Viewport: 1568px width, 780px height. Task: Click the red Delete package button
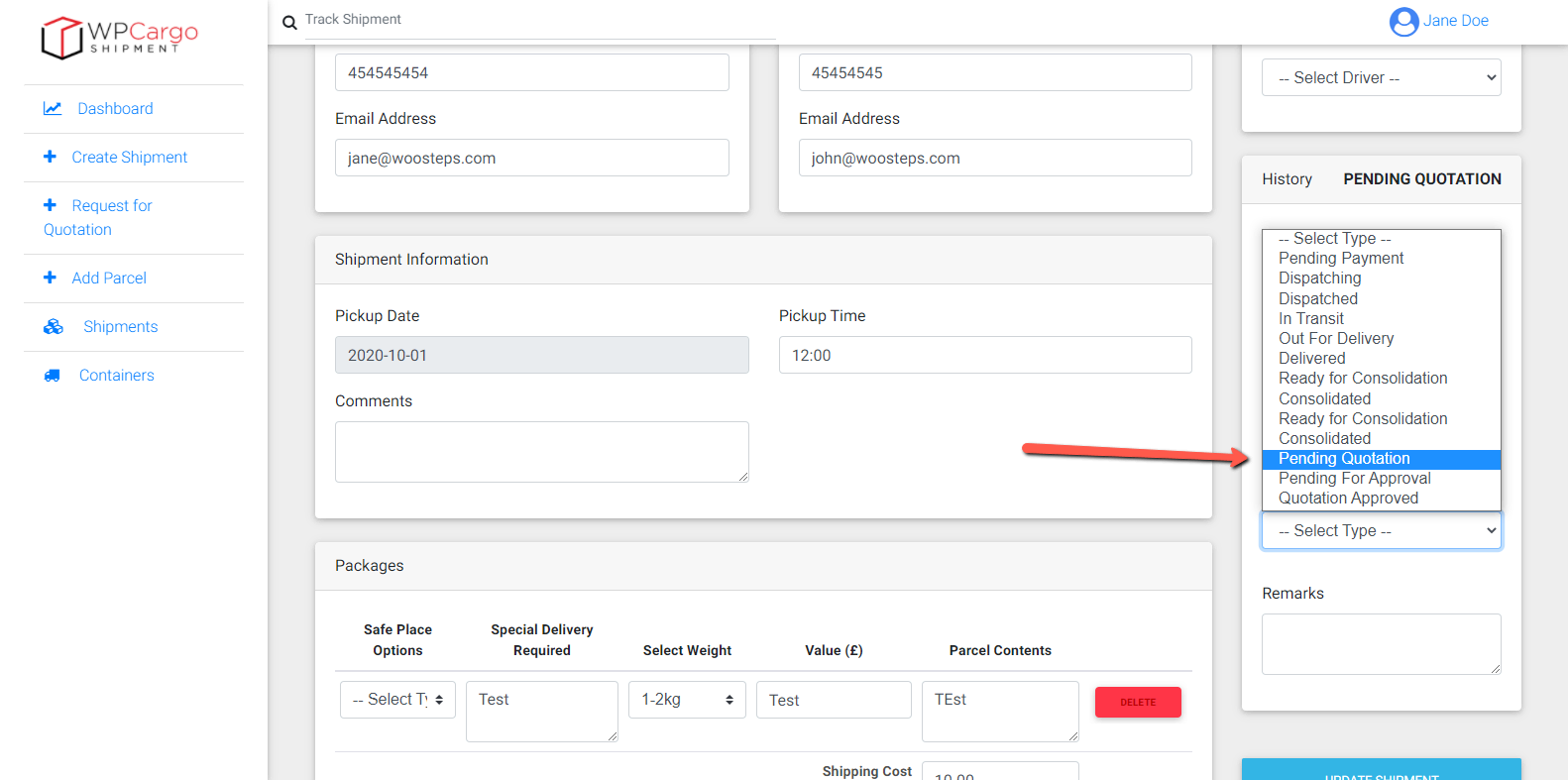(x=1138, y=702)
